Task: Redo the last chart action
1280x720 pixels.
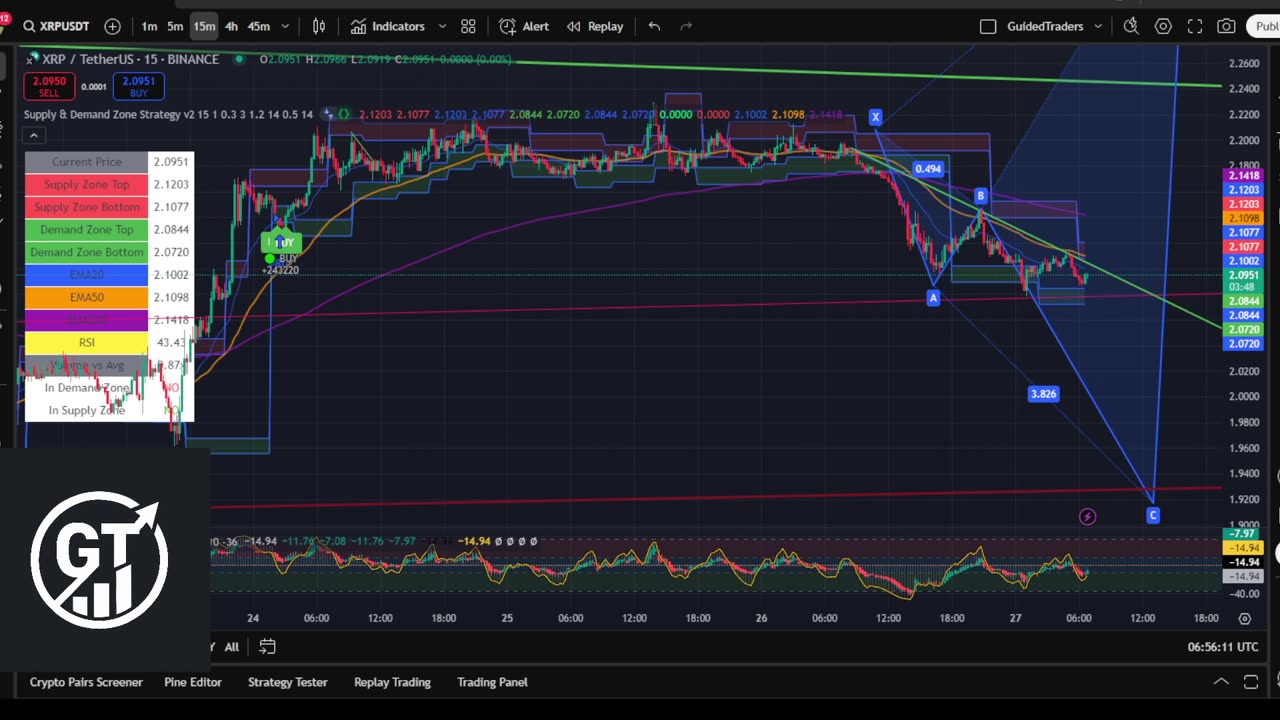Action: pyautogui.click(x=686, y=26)
